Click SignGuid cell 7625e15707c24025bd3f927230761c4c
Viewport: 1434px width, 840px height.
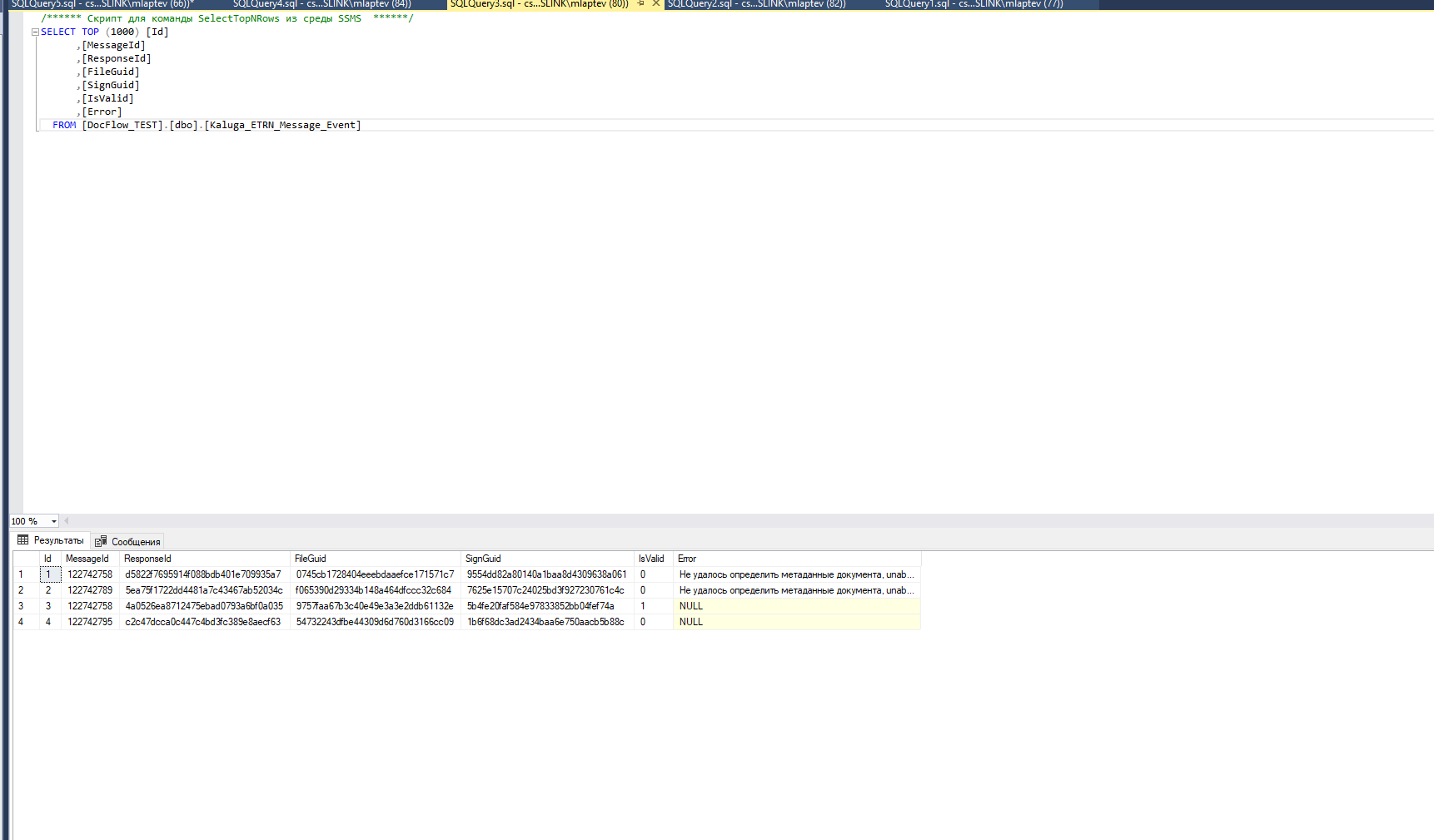click(547, 590)
